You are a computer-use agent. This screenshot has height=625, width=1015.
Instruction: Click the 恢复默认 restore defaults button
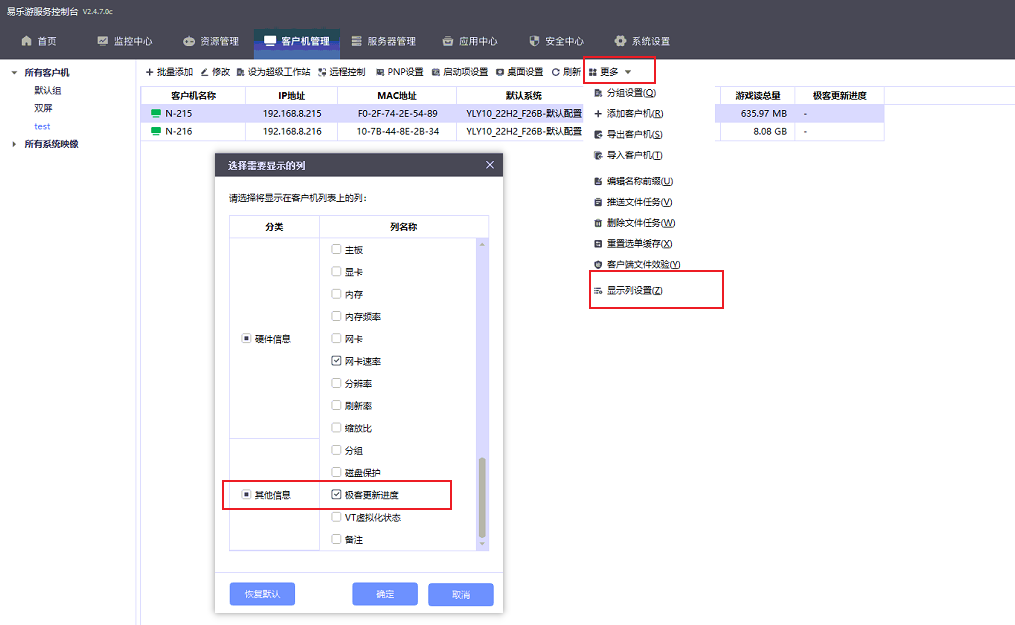click(261, 594)
